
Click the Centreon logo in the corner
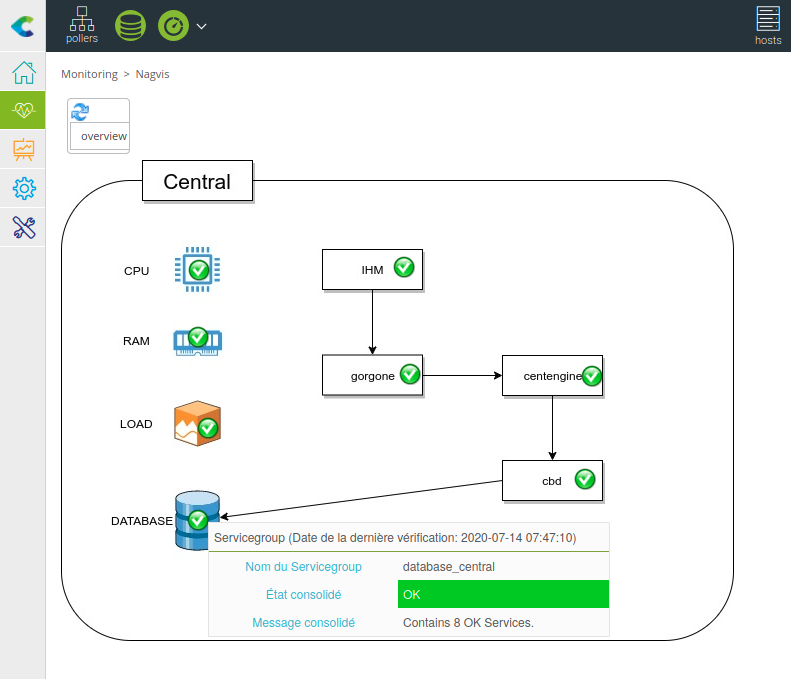[x=22, y=26]
